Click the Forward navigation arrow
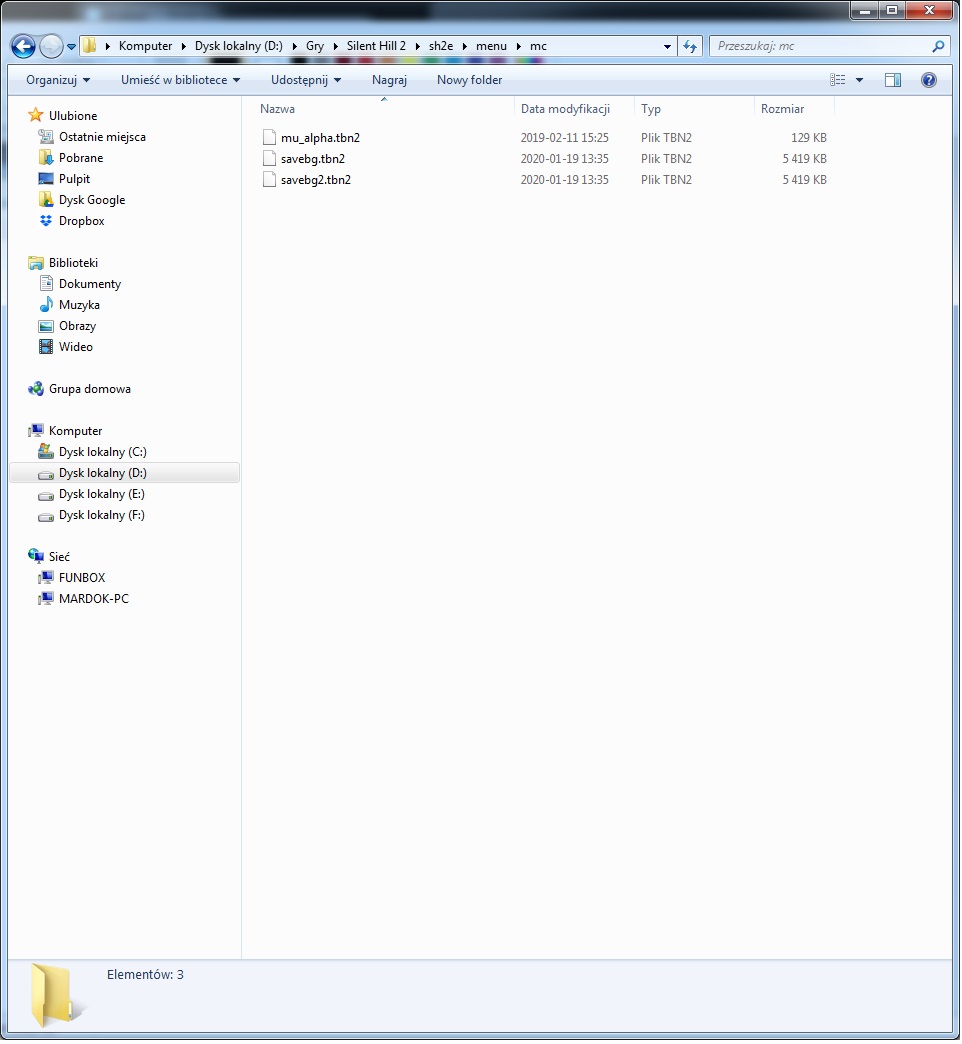962x1044 pixels. click(x=51, y=47)
